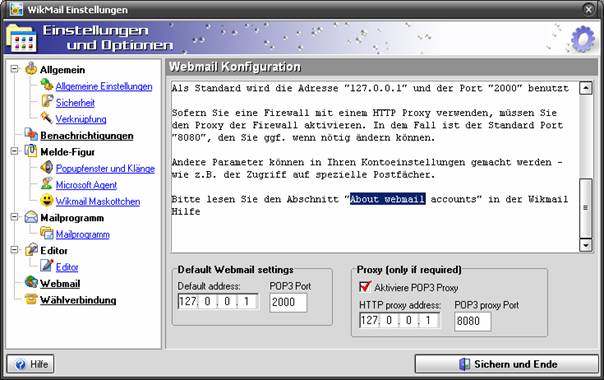The height and width of the screenshot is (380, 604).
Task: Click the Melde-Figur category icon
Action: (31, 151)
